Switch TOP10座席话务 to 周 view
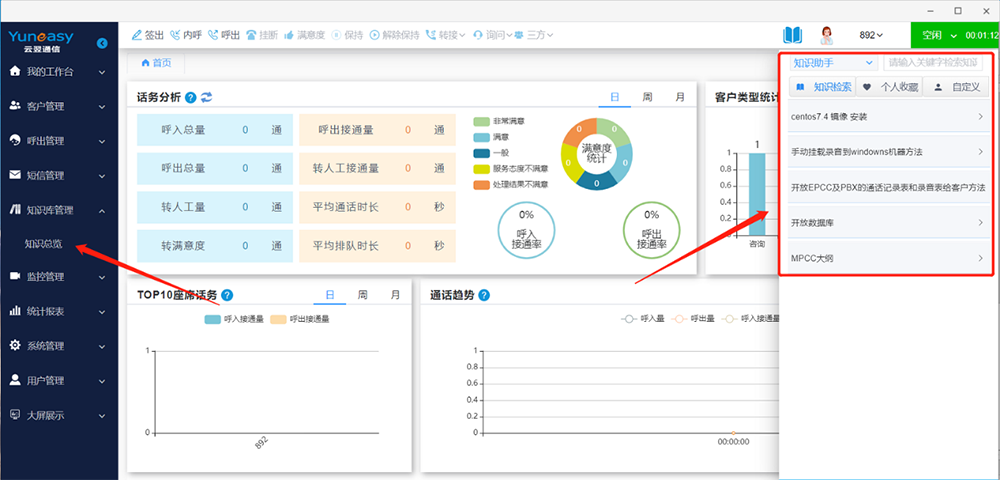The height and width of the screenshot is (480, 1000). [x=362, y=295]
